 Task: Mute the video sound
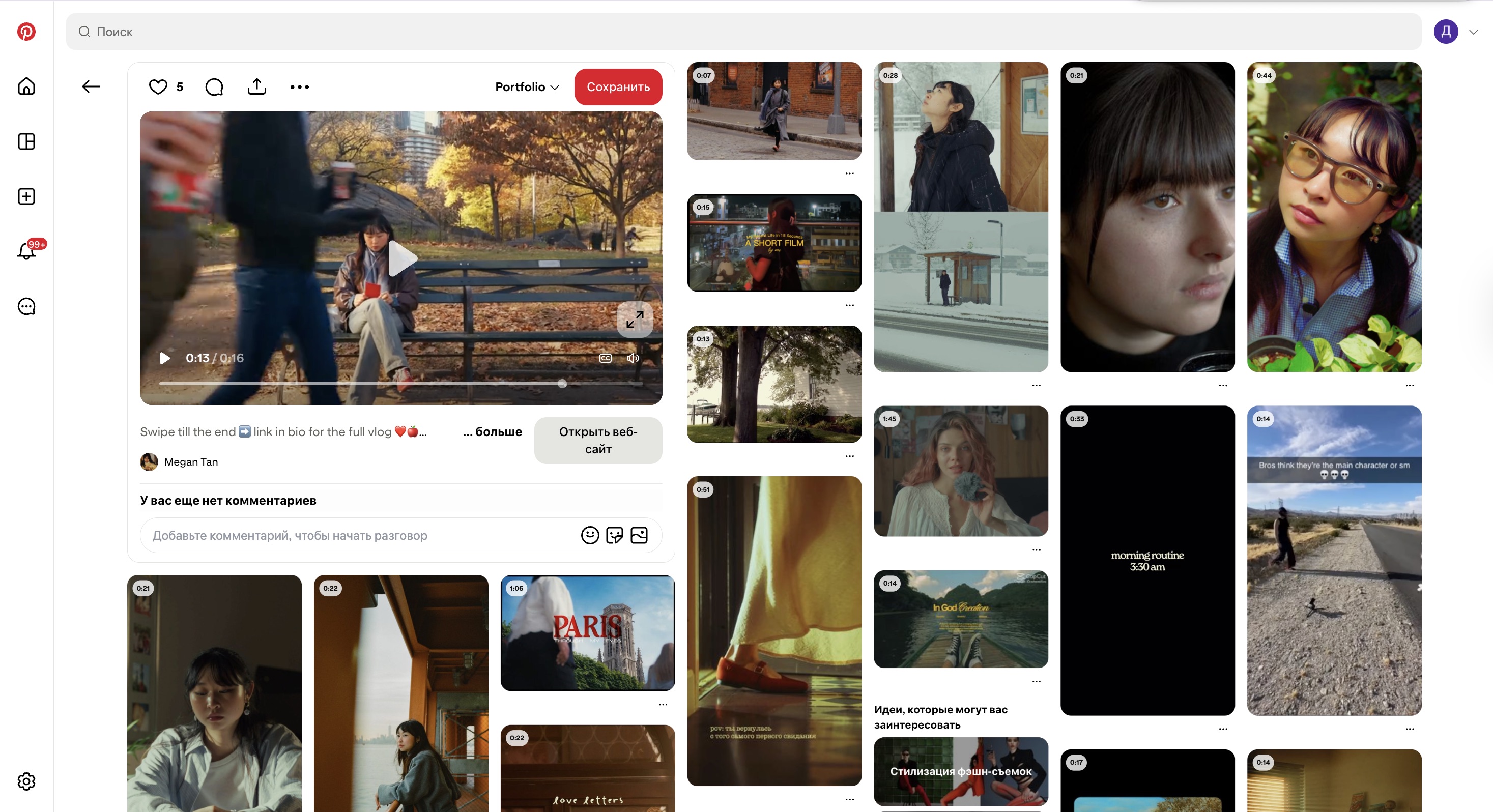pyautogui.click(x=633, y=358)
